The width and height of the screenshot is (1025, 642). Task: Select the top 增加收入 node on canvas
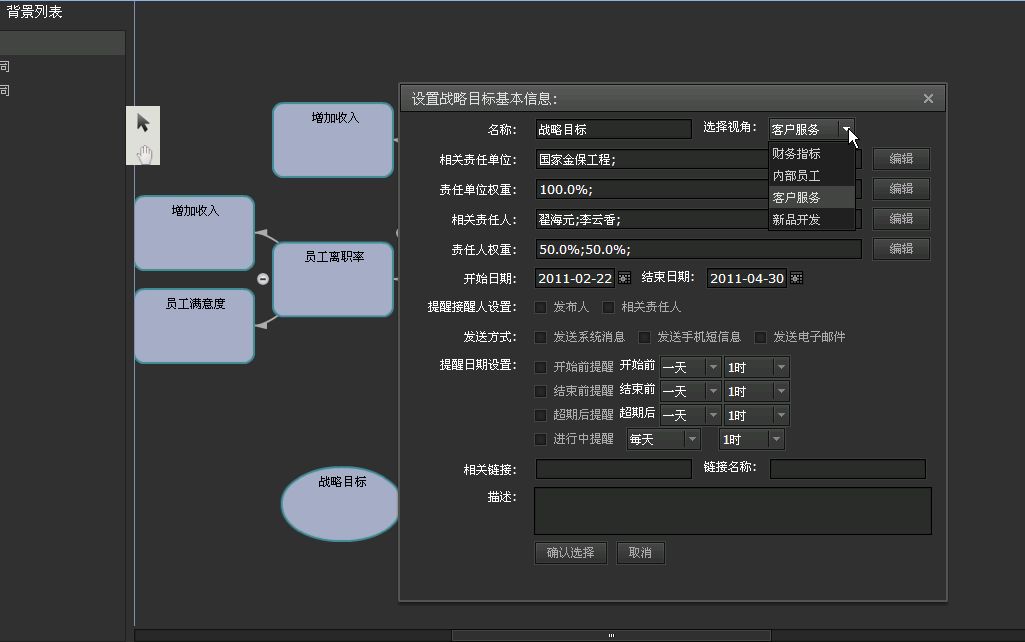tap(333, 140)
